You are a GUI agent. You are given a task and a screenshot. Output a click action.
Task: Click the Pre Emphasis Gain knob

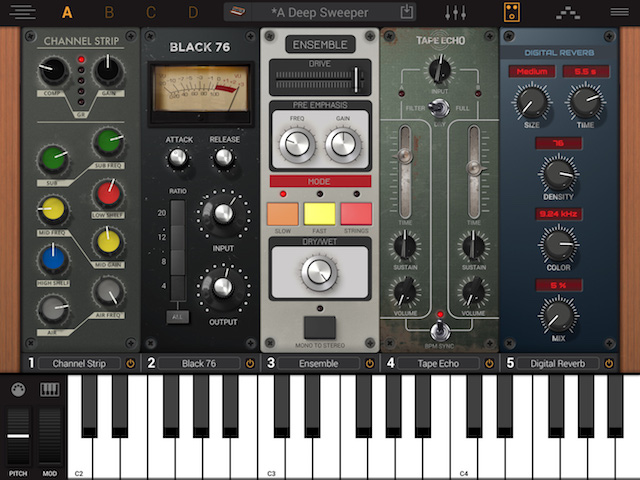tap(343, 144)
